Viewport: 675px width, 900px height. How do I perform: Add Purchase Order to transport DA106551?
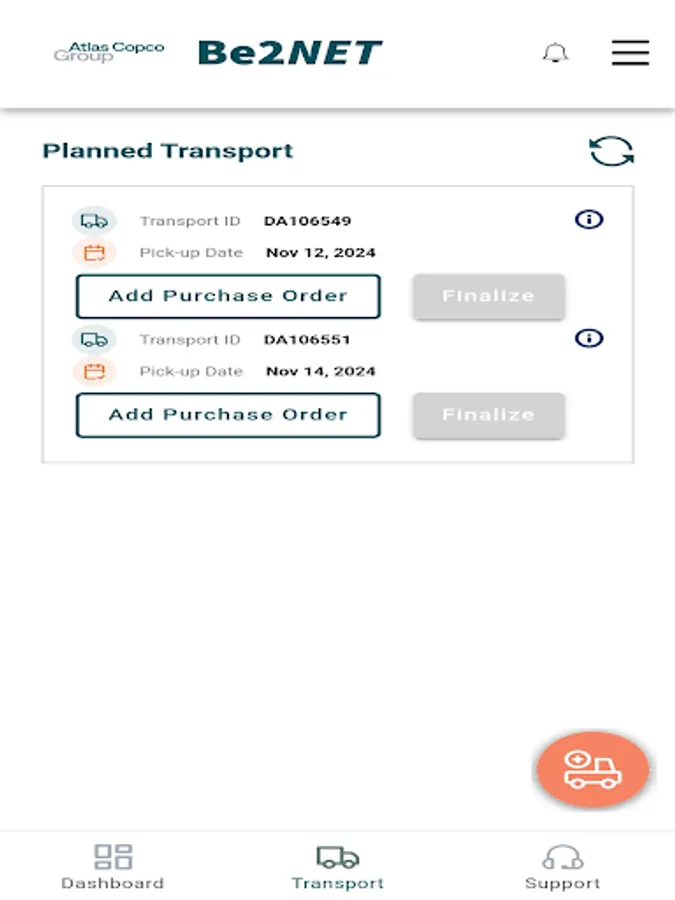coord(228,415)
